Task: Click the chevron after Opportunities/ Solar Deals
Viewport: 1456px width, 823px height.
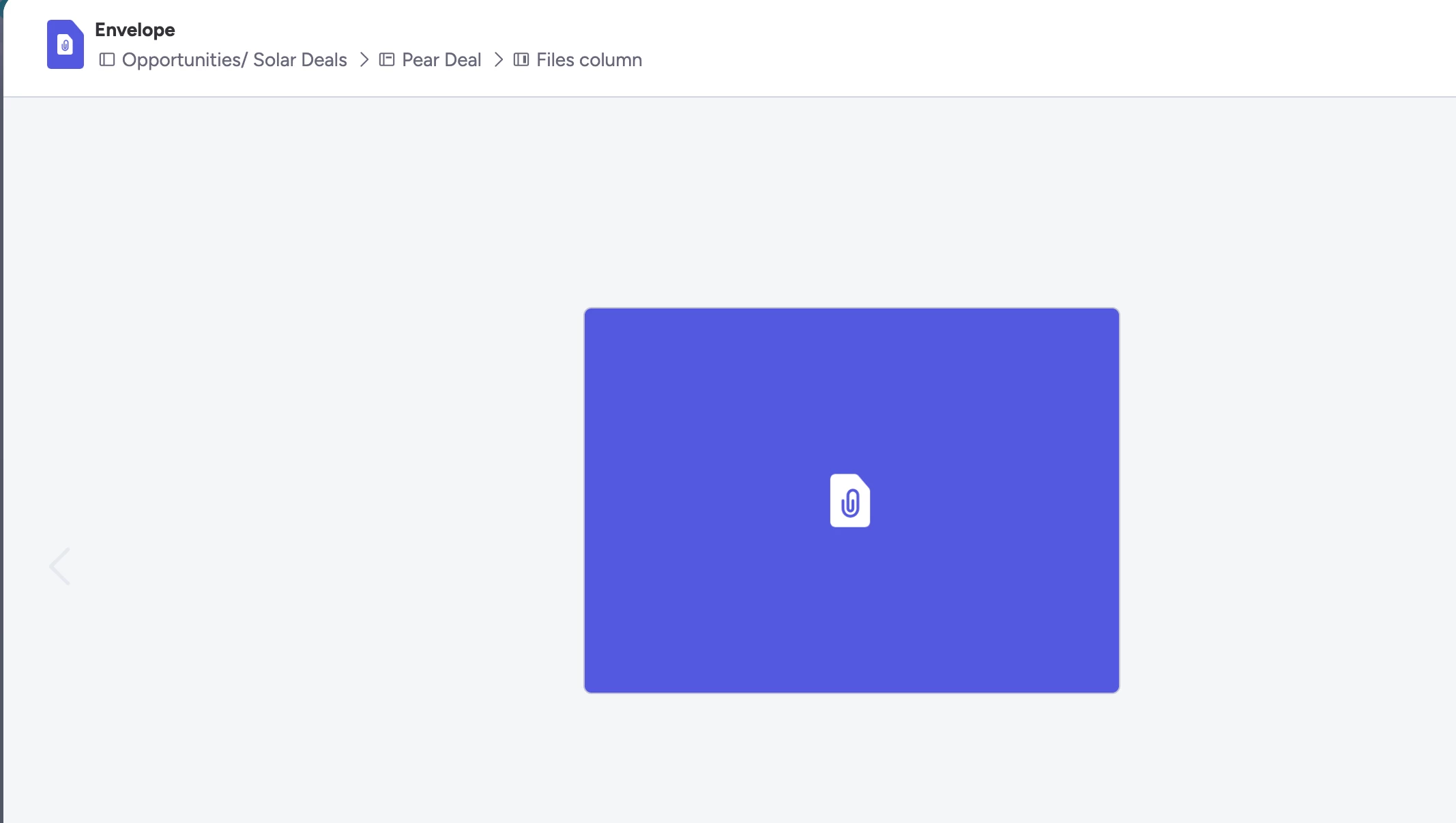Action: 364,60
